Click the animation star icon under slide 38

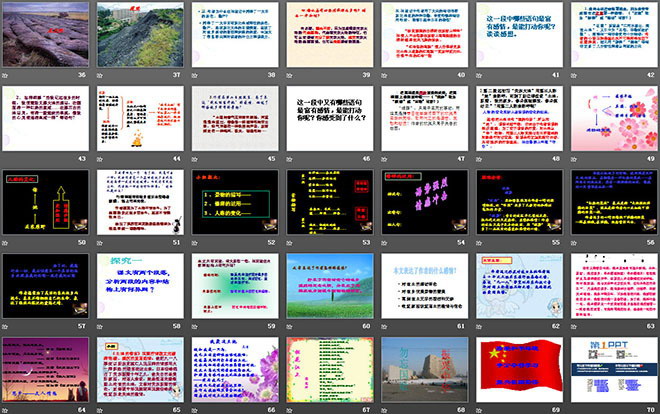pyautogui.click(x=194, y=76)
